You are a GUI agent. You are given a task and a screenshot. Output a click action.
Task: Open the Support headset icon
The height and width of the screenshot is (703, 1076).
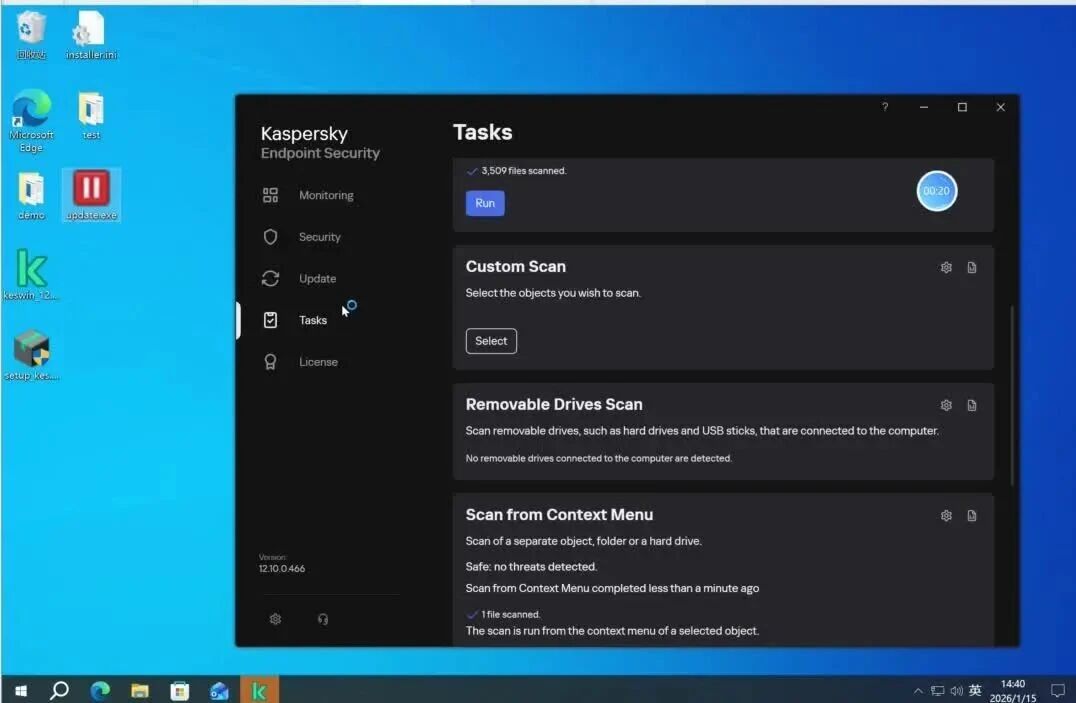pos(323,619)
